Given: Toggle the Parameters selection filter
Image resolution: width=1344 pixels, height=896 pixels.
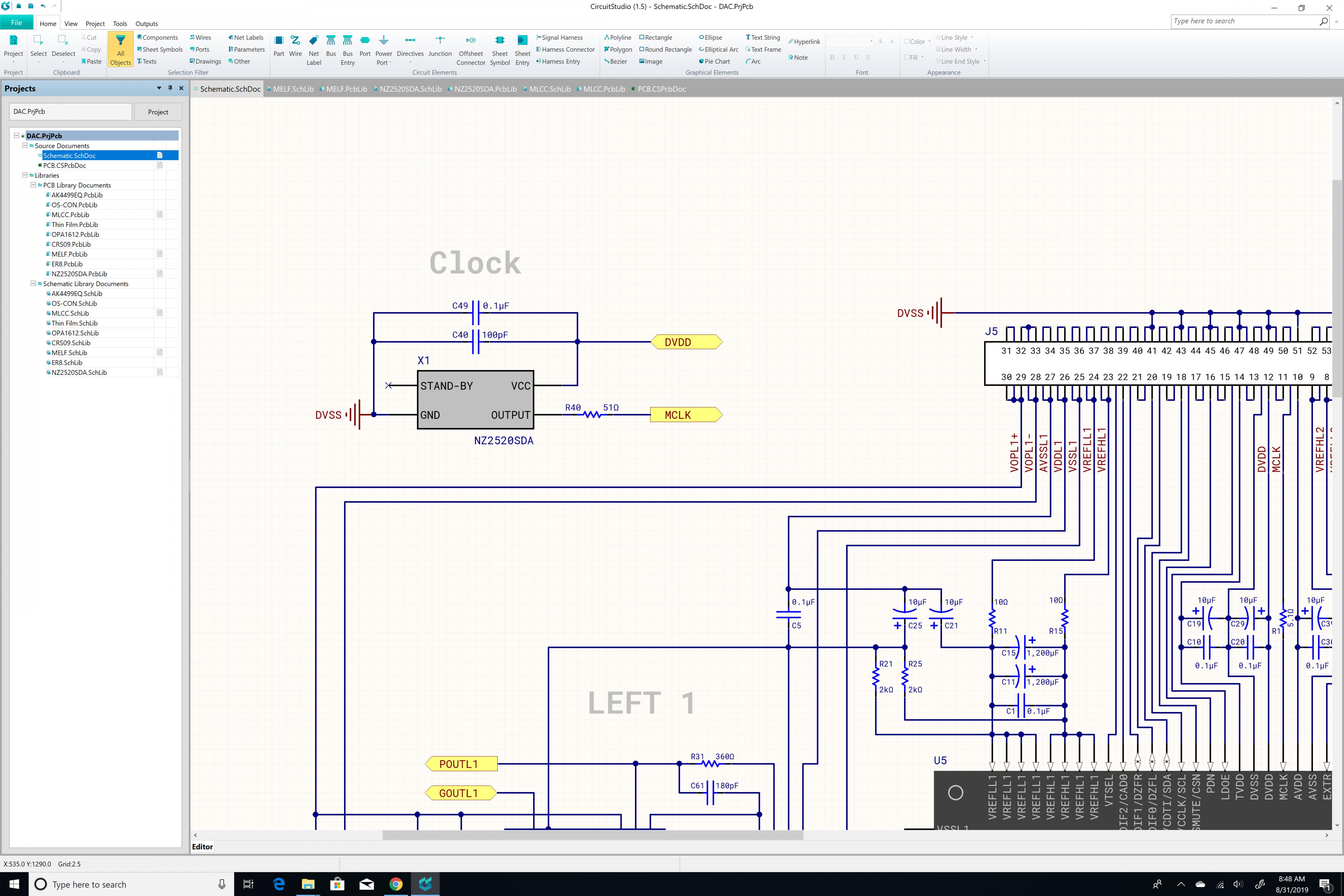Looking at the screenshot, I should 246,50.
